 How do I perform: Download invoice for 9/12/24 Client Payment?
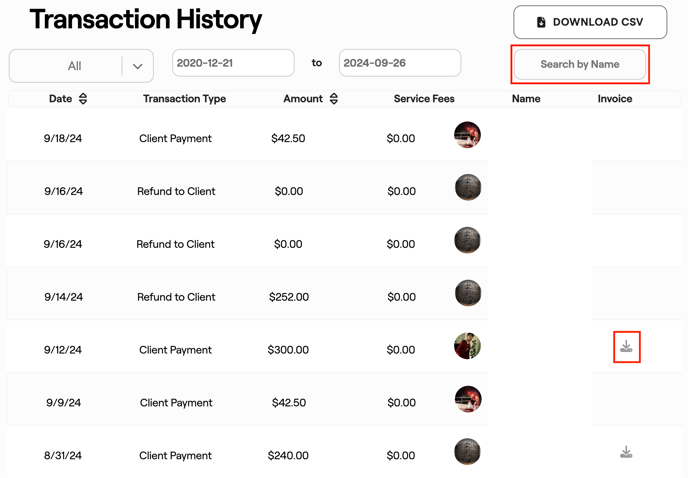[626, 347]
